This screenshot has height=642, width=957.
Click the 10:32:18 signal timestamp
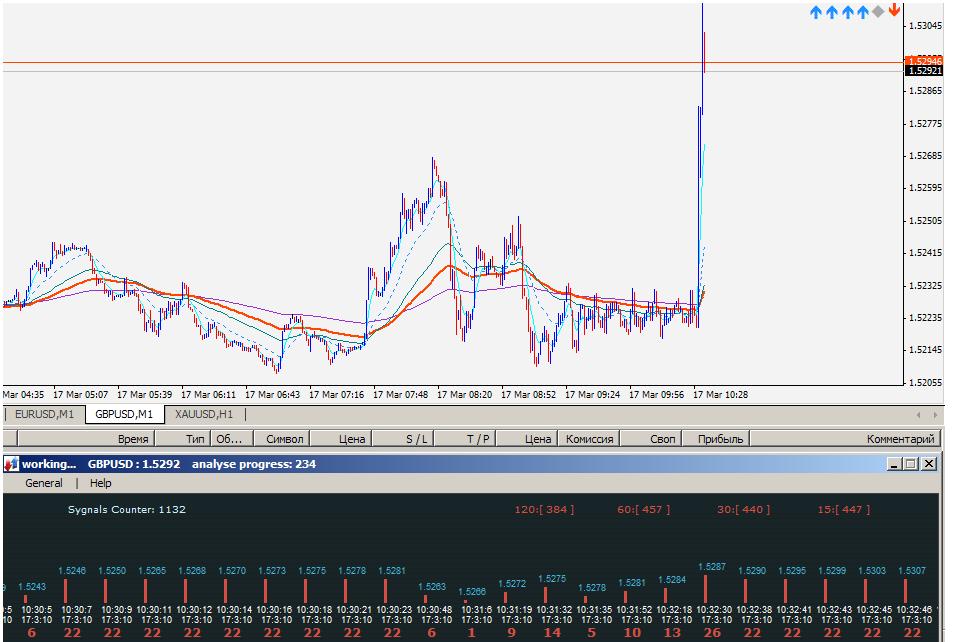tap(674, 609)
